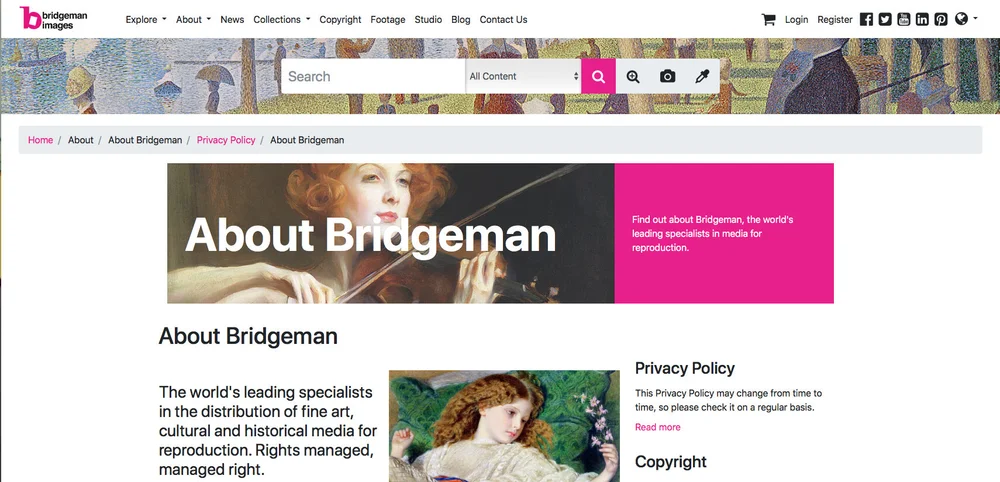Click the Login link
This screenshot has width=1000, height=482.
coord(796,20)
